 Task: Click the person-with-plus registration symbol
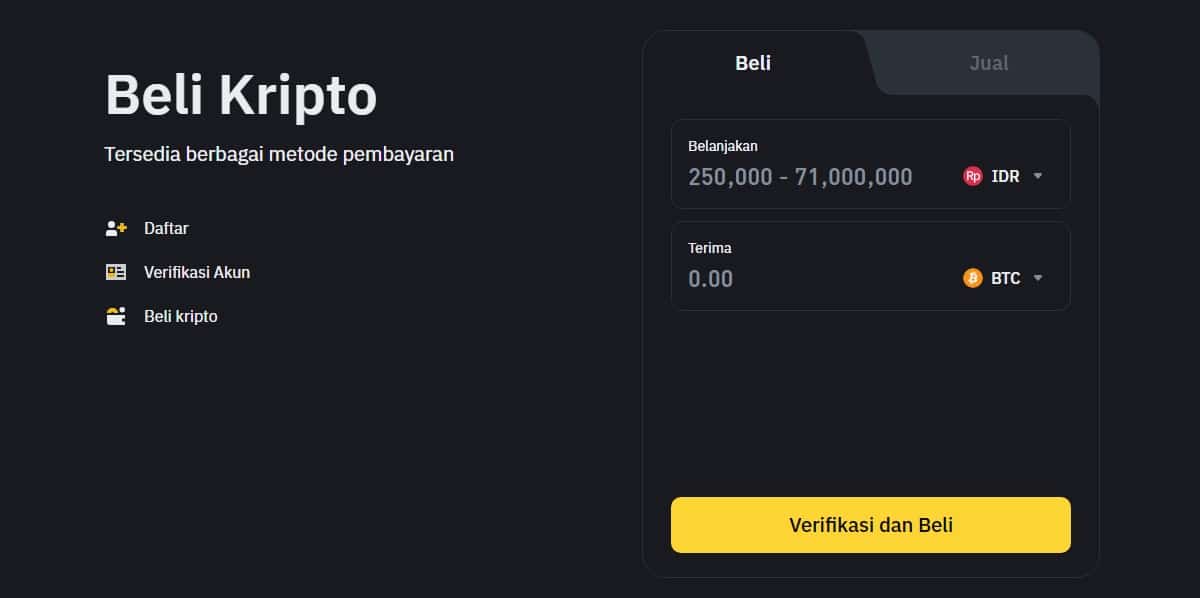(116, 228)
